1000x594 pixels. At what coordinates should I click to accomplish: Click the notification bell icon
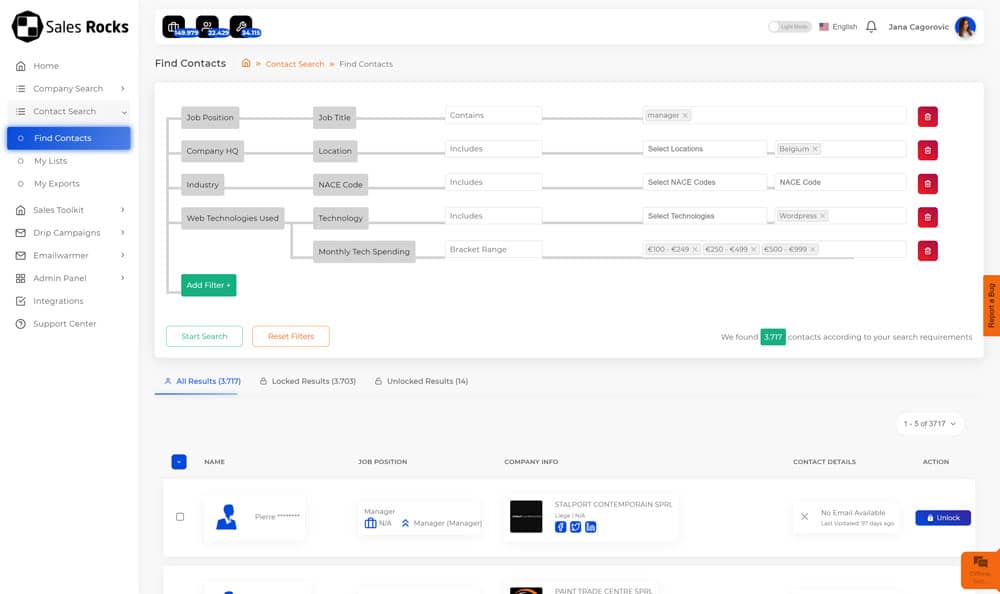[871, 27]
